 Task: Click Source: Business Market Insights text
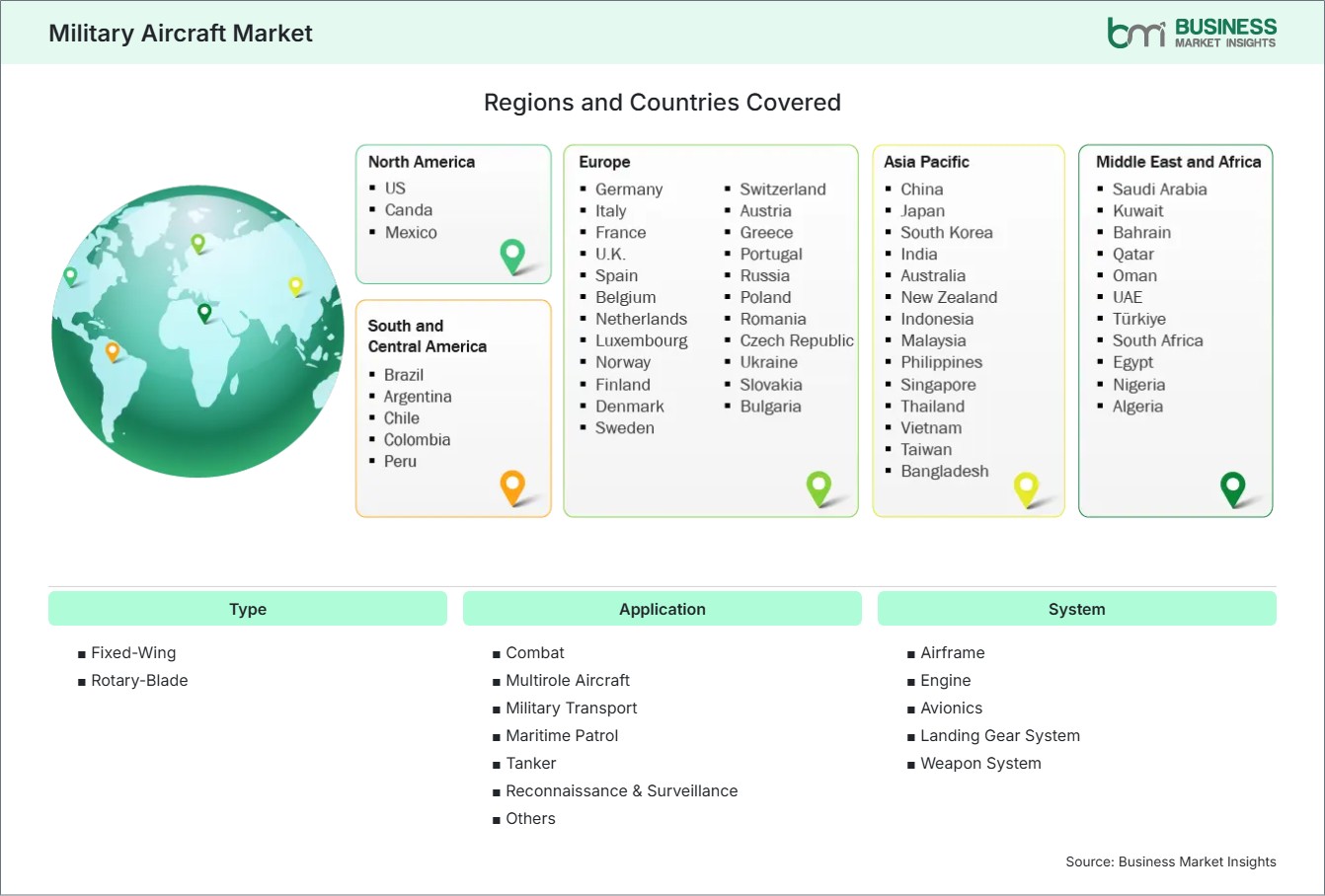1171,861
